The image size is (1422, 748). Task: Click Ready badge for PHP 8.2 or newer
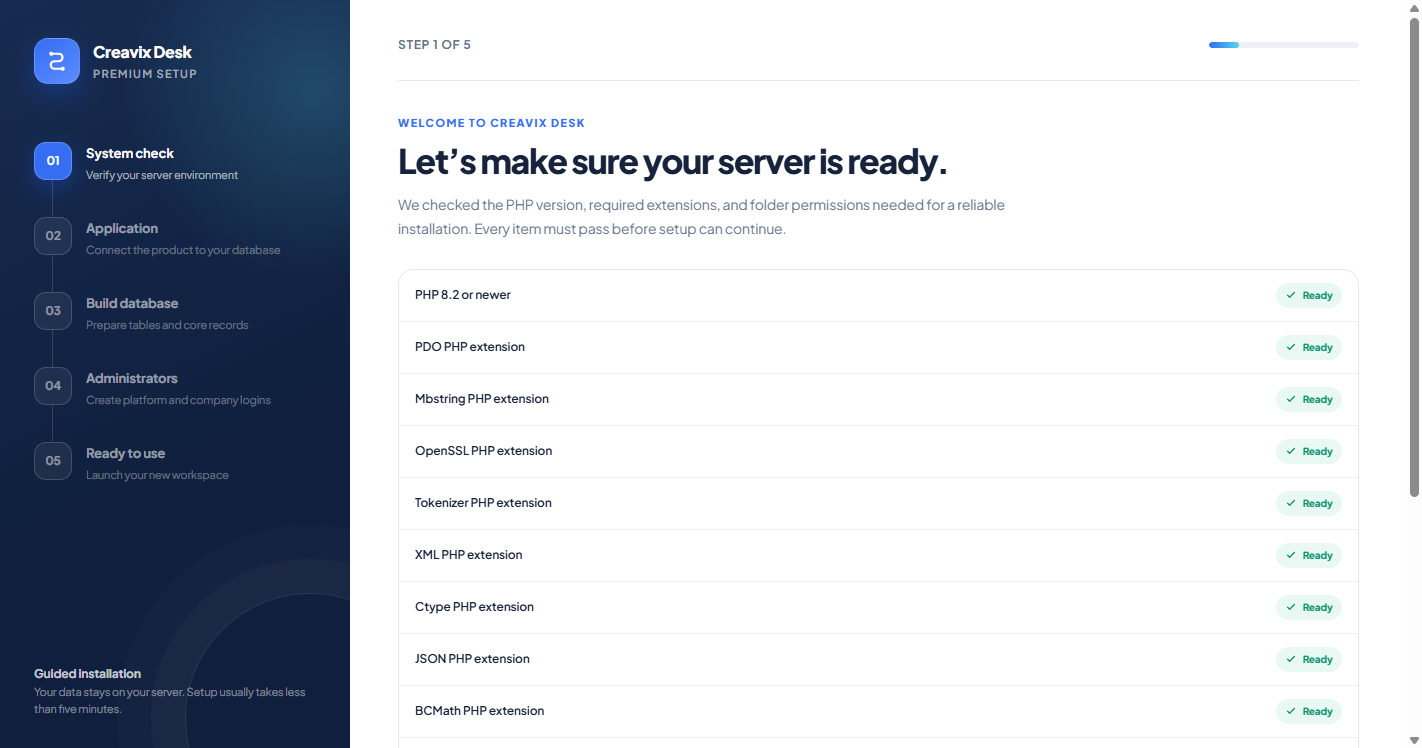click(1309, 295)
